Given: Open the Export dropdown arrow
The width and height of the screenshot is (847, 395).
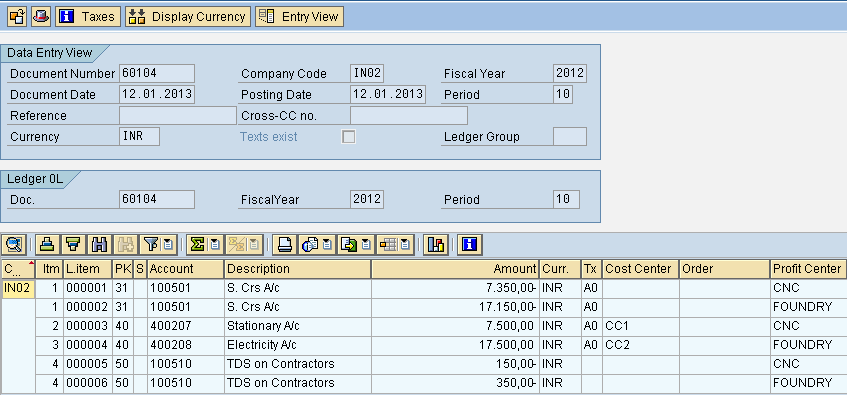Looking at the screenshot, I should click(366, 245).
